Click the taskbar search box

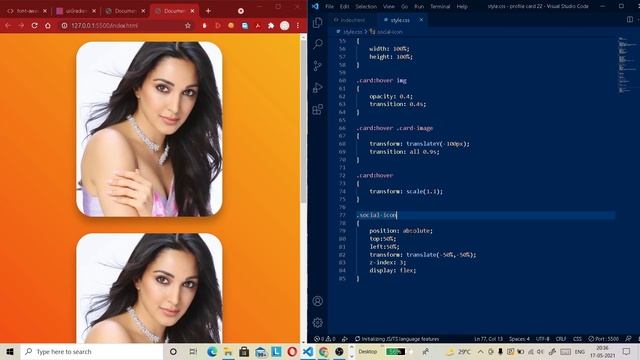coord(92,351)
